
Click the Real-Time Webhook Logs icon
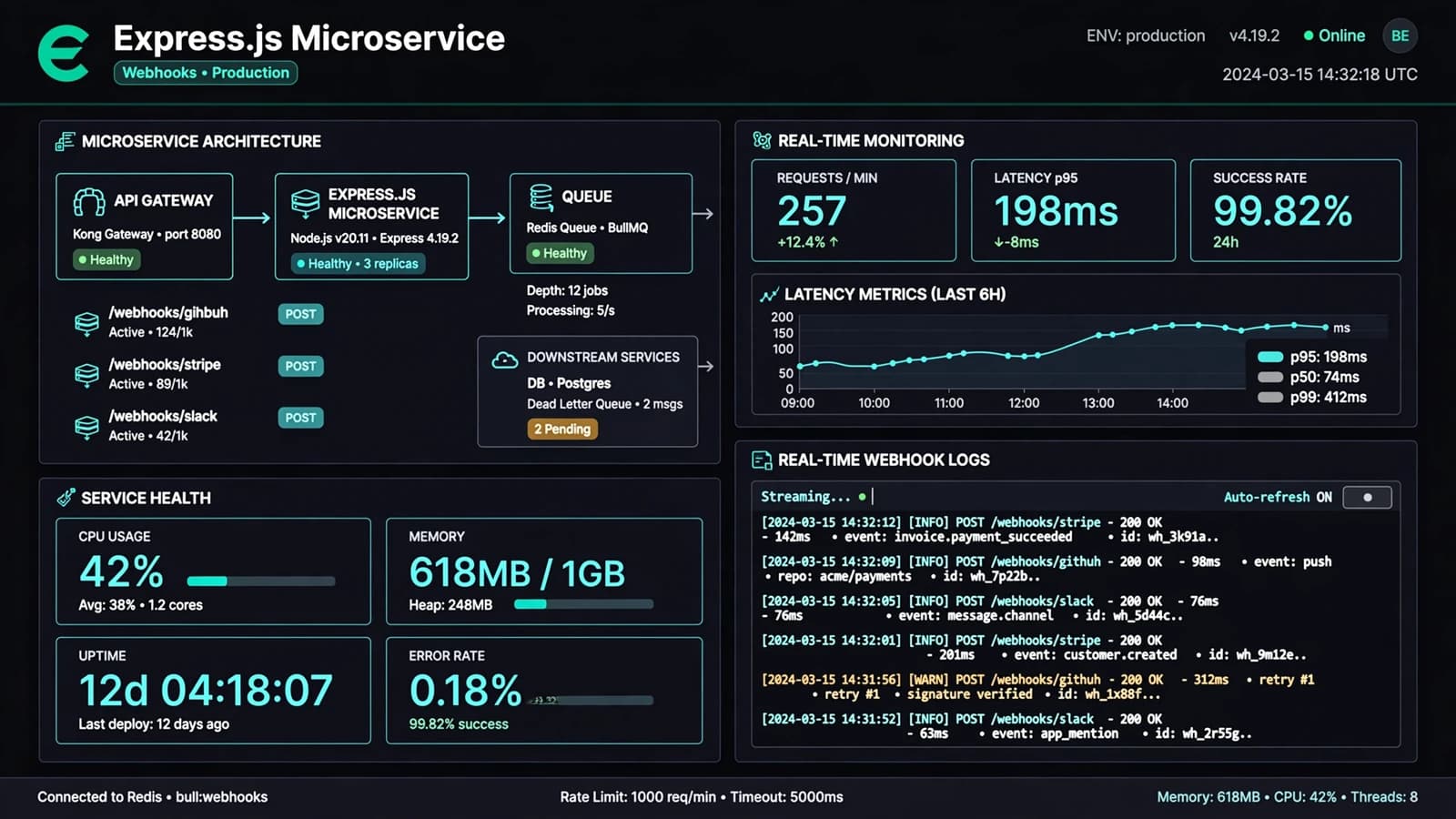point(762,460)
